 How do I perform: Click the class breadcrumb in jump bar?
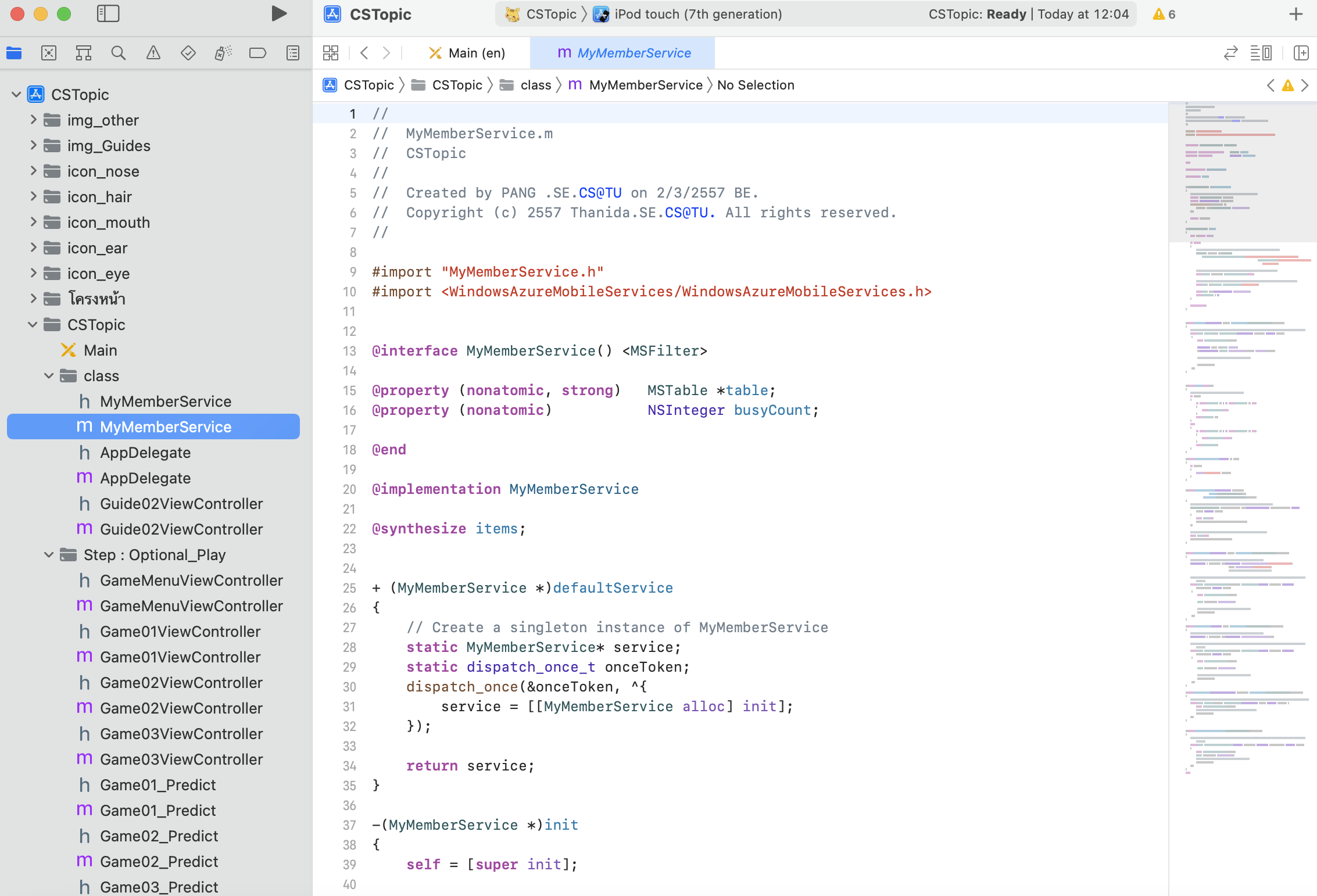click(526, 85)
